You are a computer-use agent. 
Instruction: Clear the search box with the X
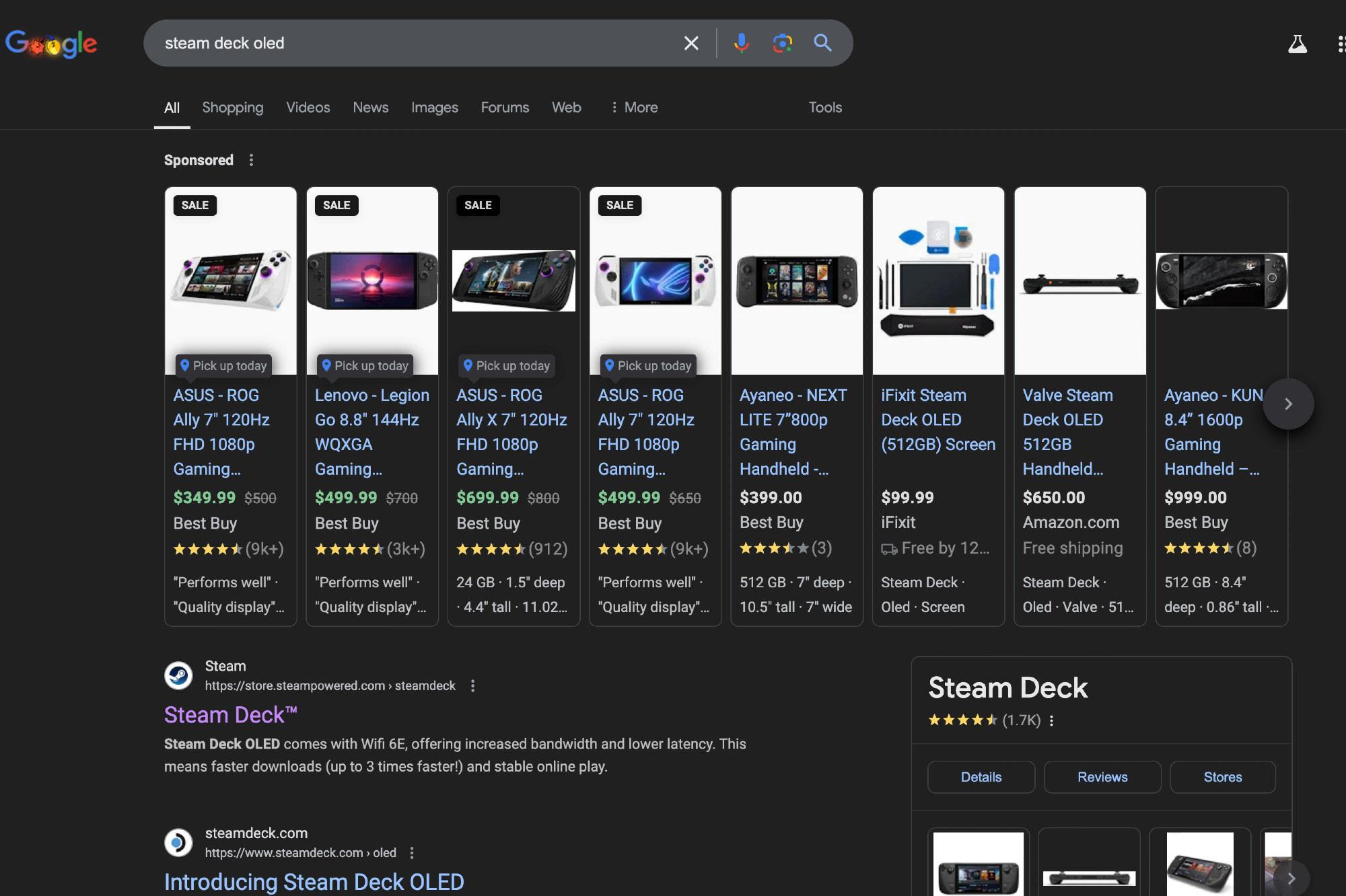pyautogui.click(x=691, y=43)
